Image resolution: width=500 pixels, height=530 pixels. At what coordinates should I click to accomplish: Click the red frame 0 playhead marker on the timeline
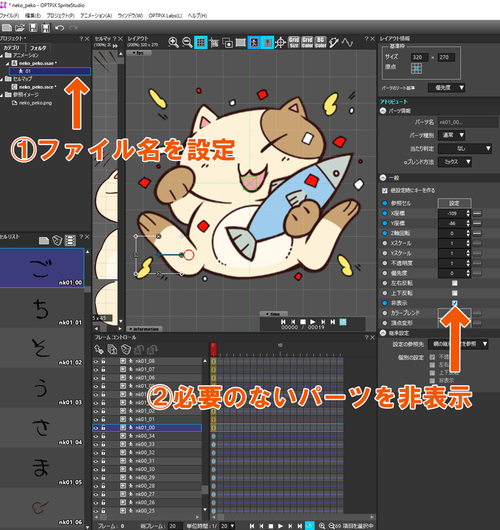(213, 349)
